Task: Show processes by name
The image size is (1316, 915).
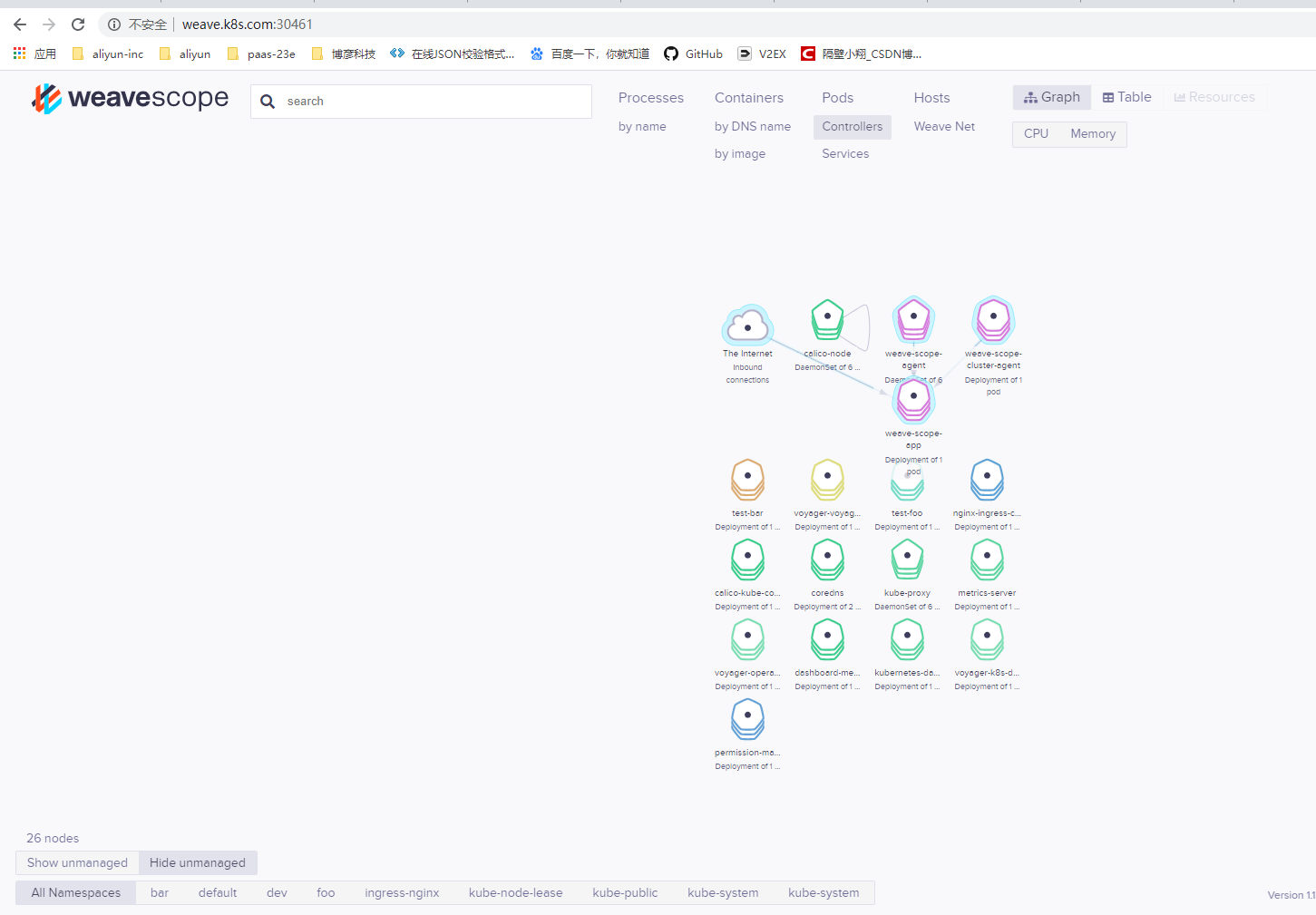Action: pyautogui.click(x=642, y=127)
